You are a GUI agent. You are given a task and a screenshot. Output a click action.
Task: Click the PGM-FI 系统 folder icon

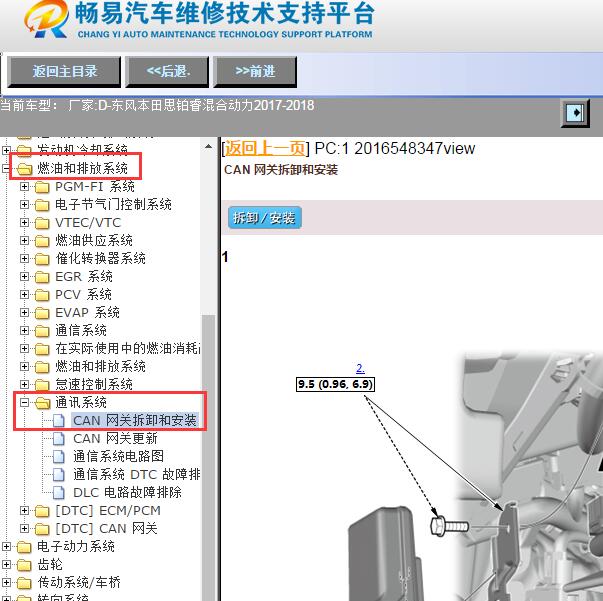(x=42, y=187)
